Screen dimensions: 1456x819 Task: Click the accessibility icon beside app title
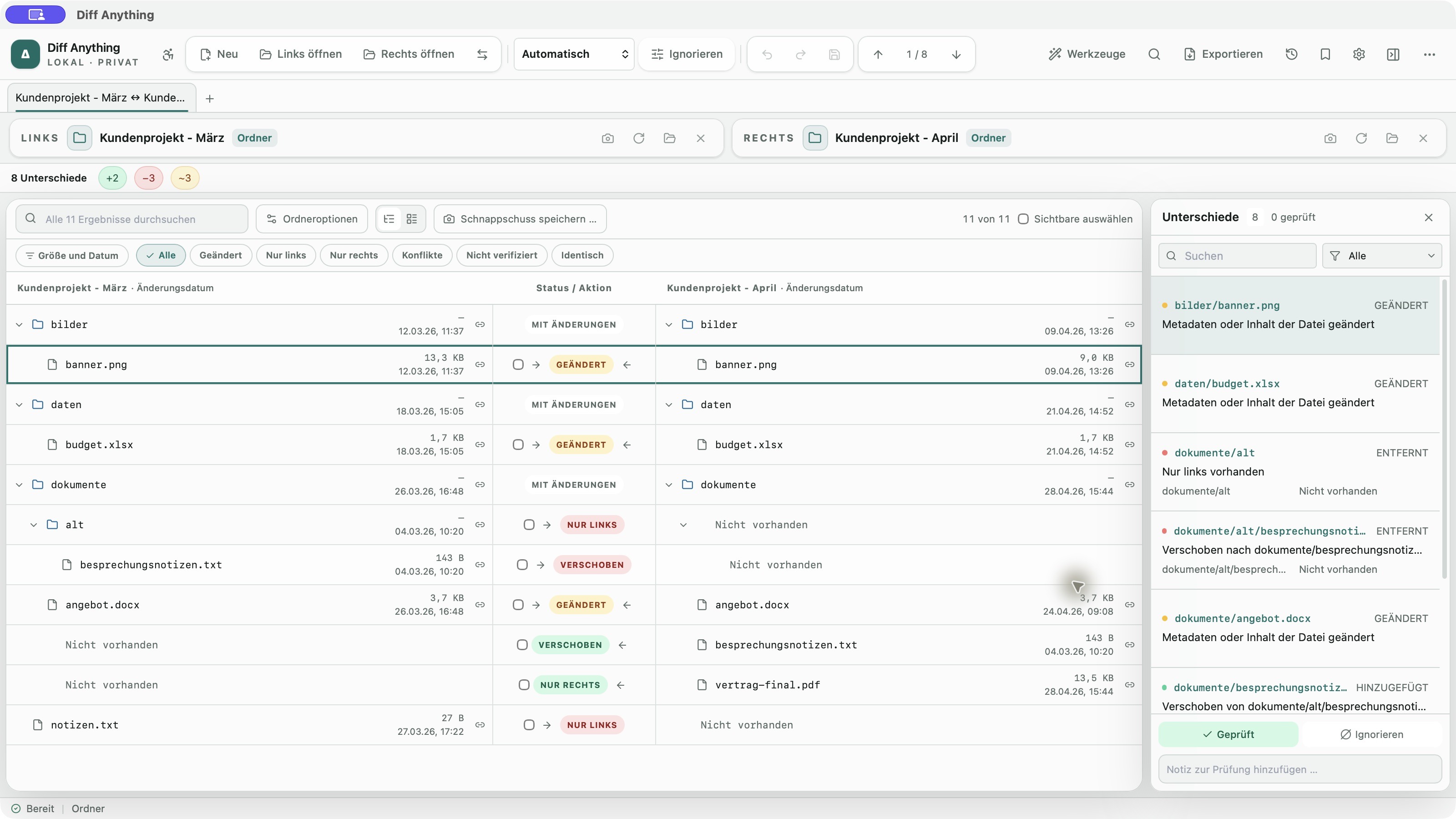pos(168,54)
